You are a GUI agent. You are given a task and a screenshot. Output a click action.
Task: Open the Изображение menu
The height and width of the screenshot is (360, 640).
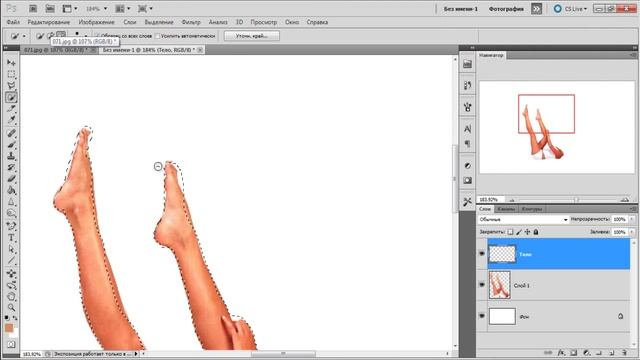click(96, 22)
